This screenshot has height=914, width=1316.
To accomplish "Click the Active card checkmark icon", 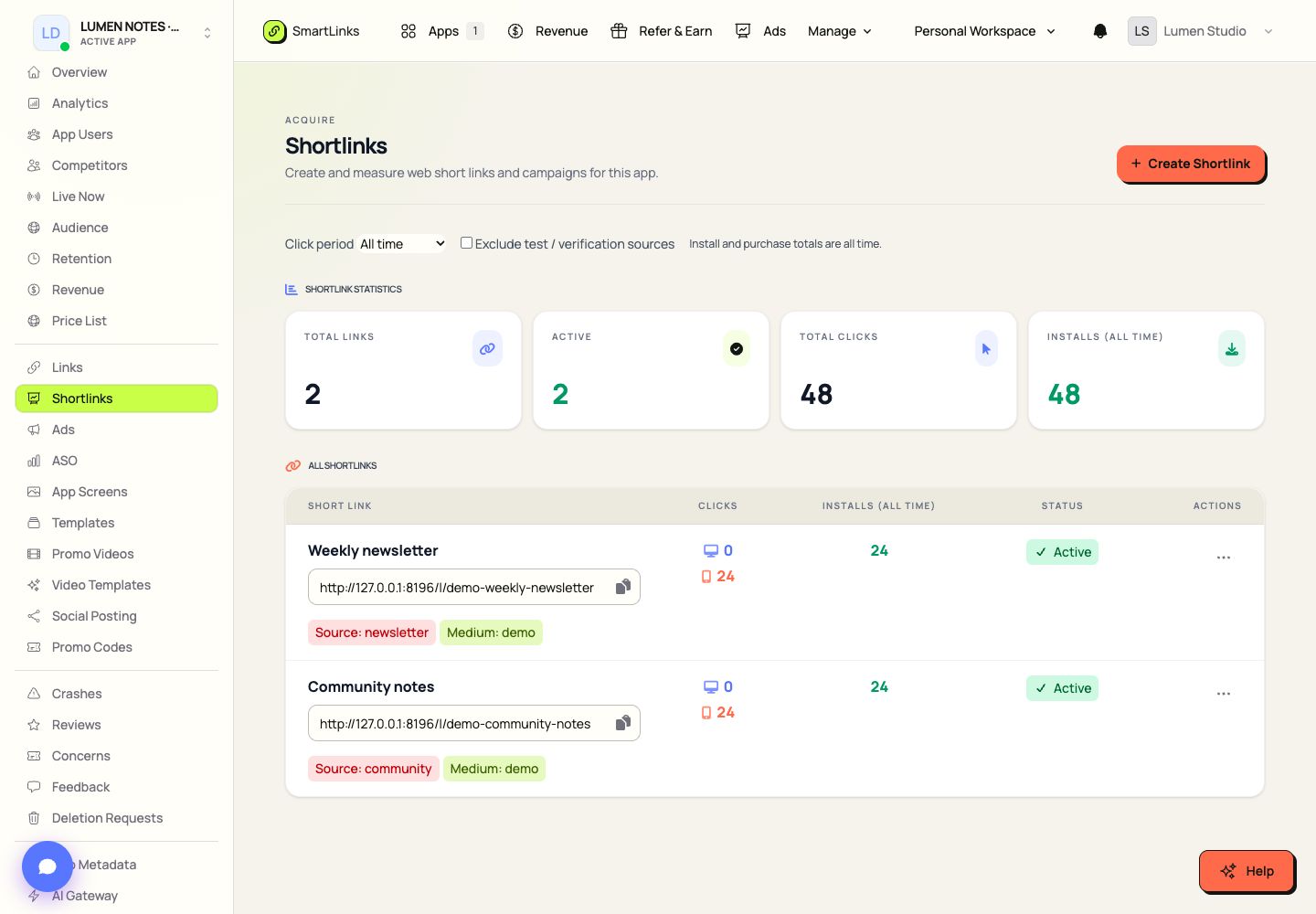I will click(x=737, y=348).
